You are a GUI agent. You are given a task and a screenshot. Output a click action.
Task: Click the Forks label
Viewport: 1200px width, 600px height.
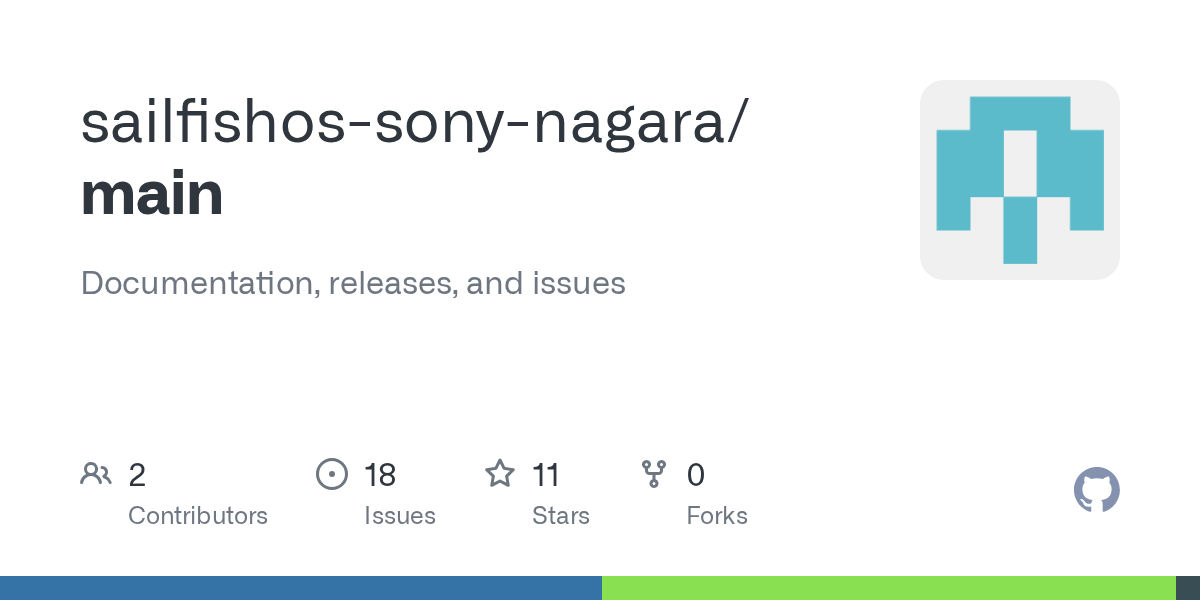(717, 516)
